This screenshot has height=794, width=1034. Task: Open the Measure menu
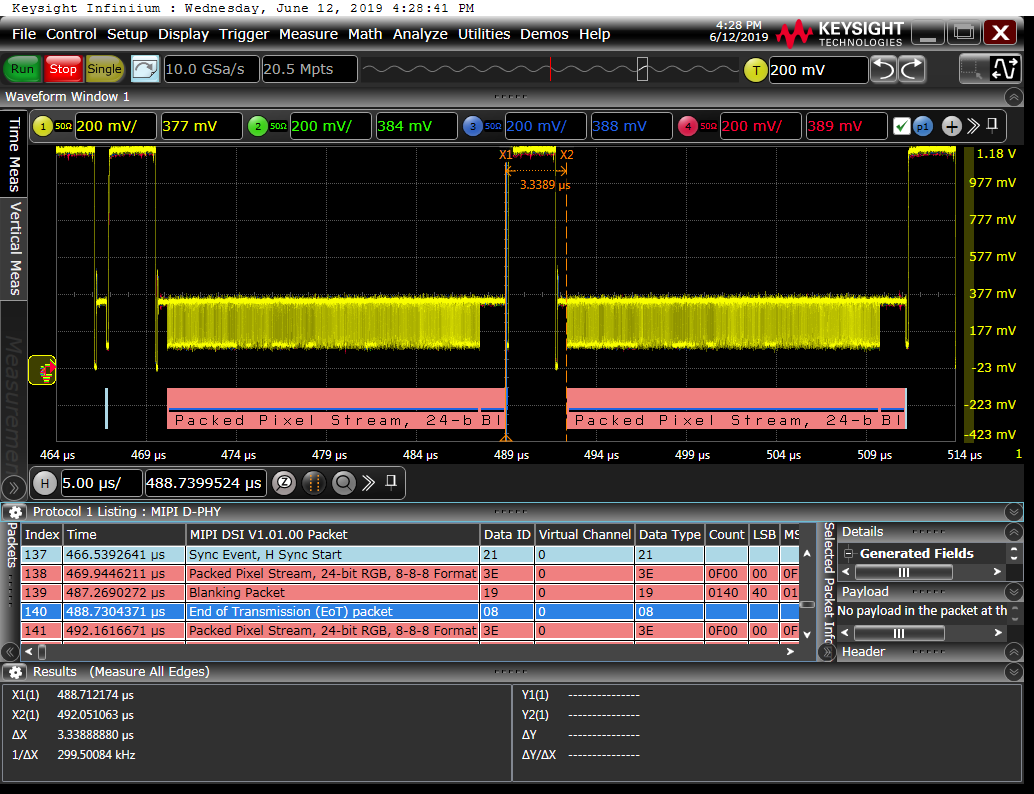pyautogui.click(x=308, y=34)
